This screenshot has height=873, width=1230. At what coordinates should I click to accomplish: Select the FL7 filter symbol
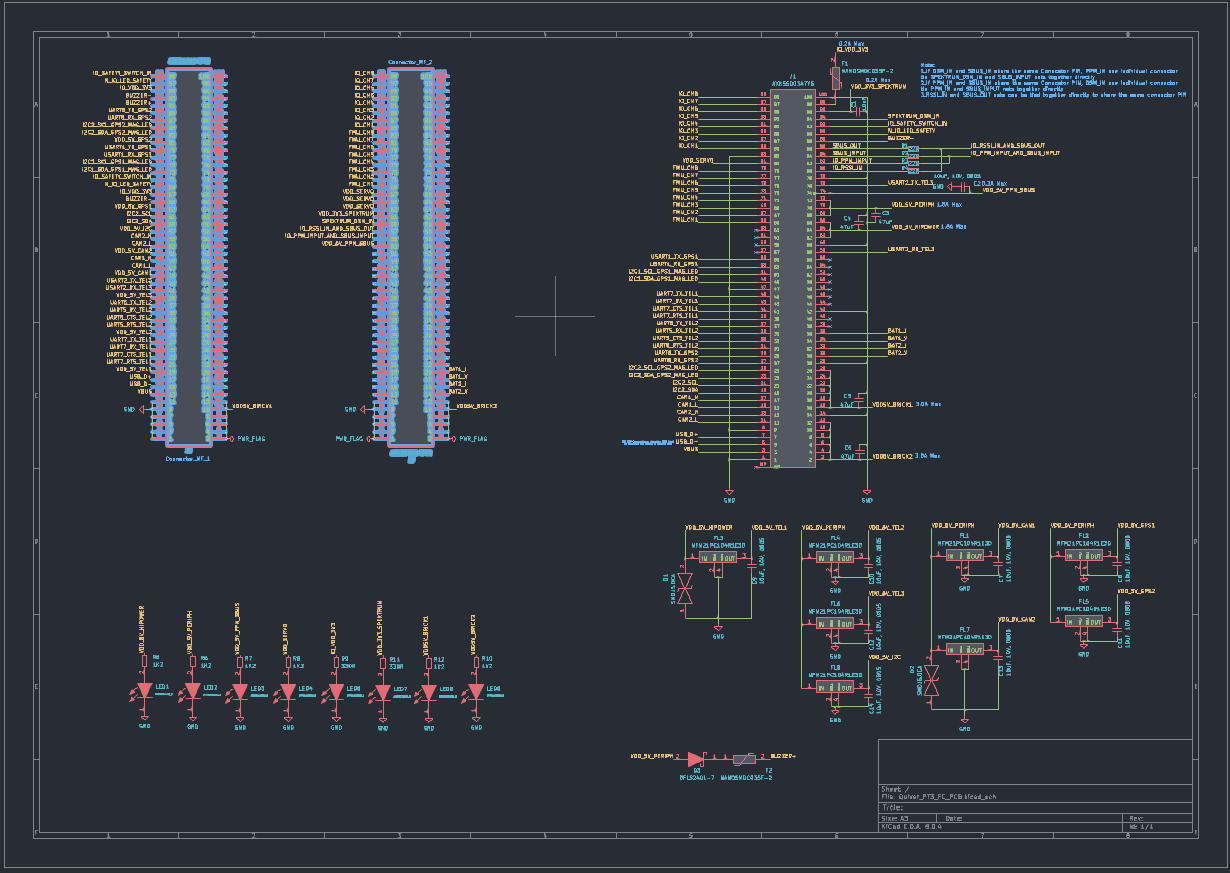(x=965, y=649)
